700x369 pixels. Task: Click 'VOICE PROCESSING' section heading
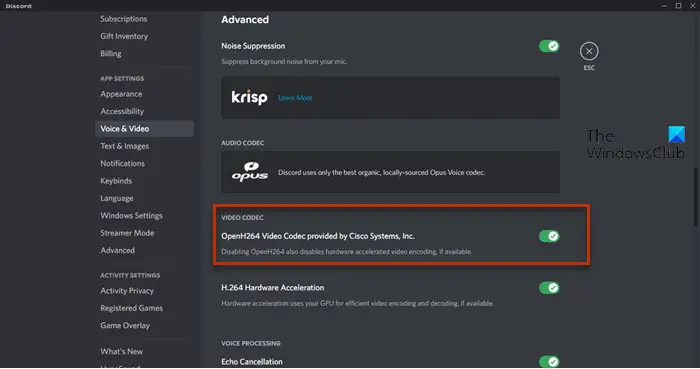pyautogui.click(x=251, y=343)
